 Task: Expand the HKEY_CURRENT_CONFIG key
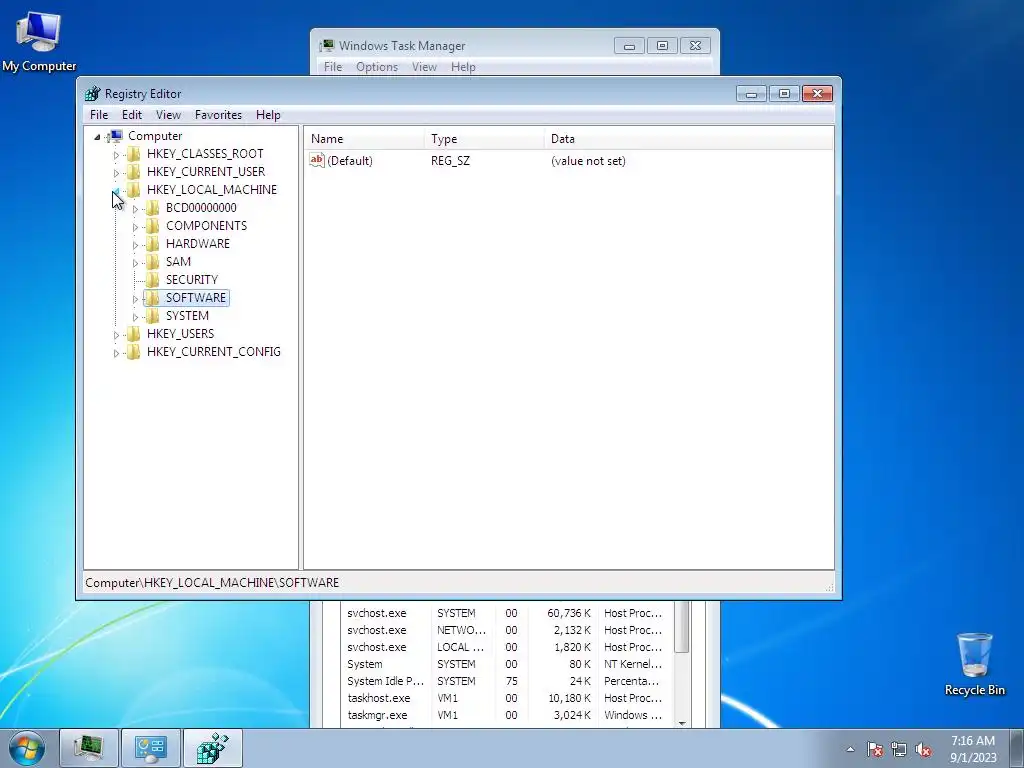pos(116,353)
